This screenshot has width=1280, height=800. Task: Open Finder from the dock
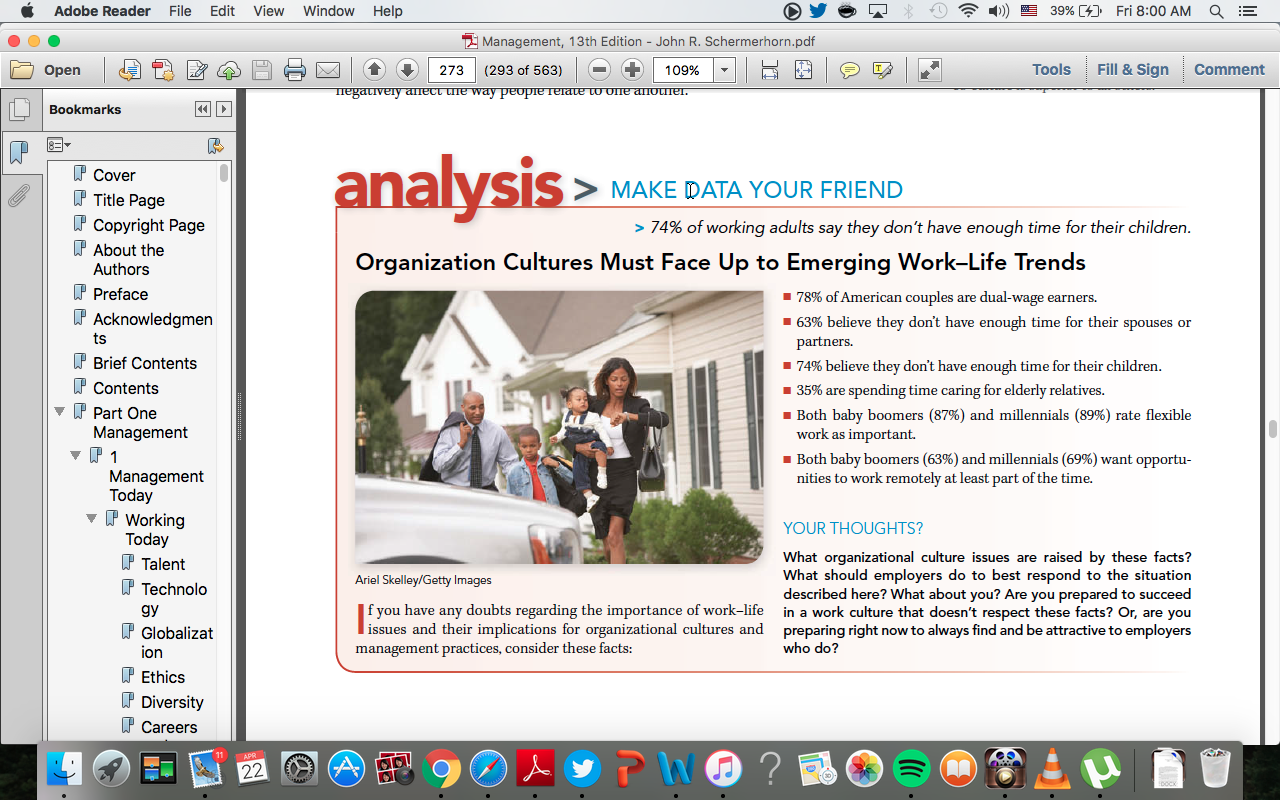pos(65,768)
